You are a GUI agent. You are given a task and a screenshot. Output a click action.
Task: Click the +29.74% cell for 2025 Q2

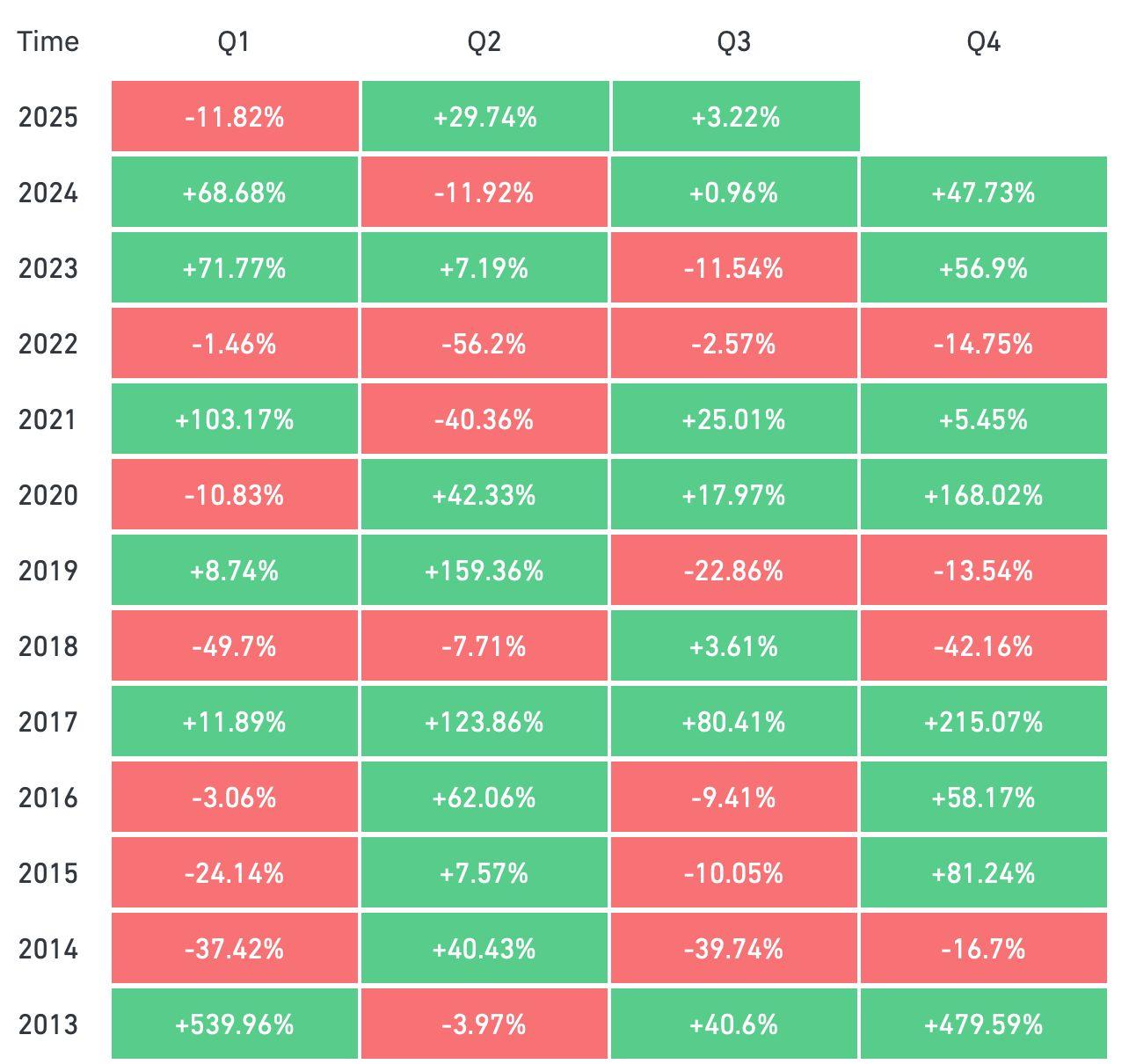coord(484,117)
